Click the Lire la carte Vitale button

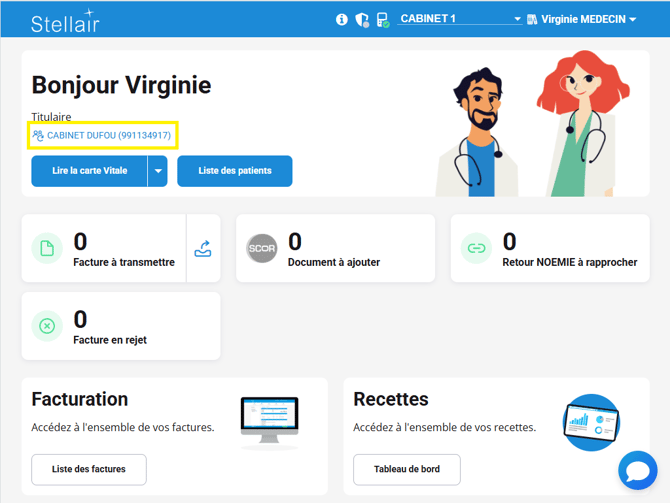click(90, 171)
